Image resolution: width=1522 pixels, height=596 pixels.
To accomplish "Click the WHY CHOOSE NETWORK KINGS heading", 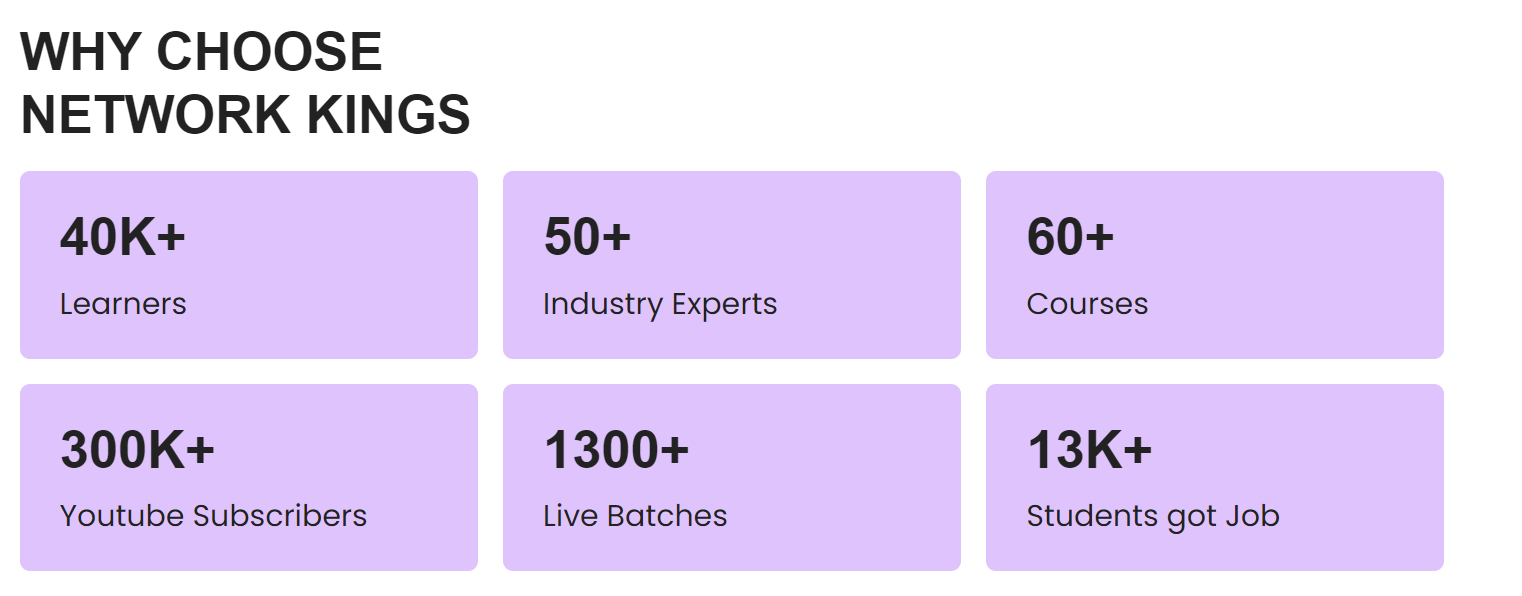I will pyautogui.click(x=245, y=83).
